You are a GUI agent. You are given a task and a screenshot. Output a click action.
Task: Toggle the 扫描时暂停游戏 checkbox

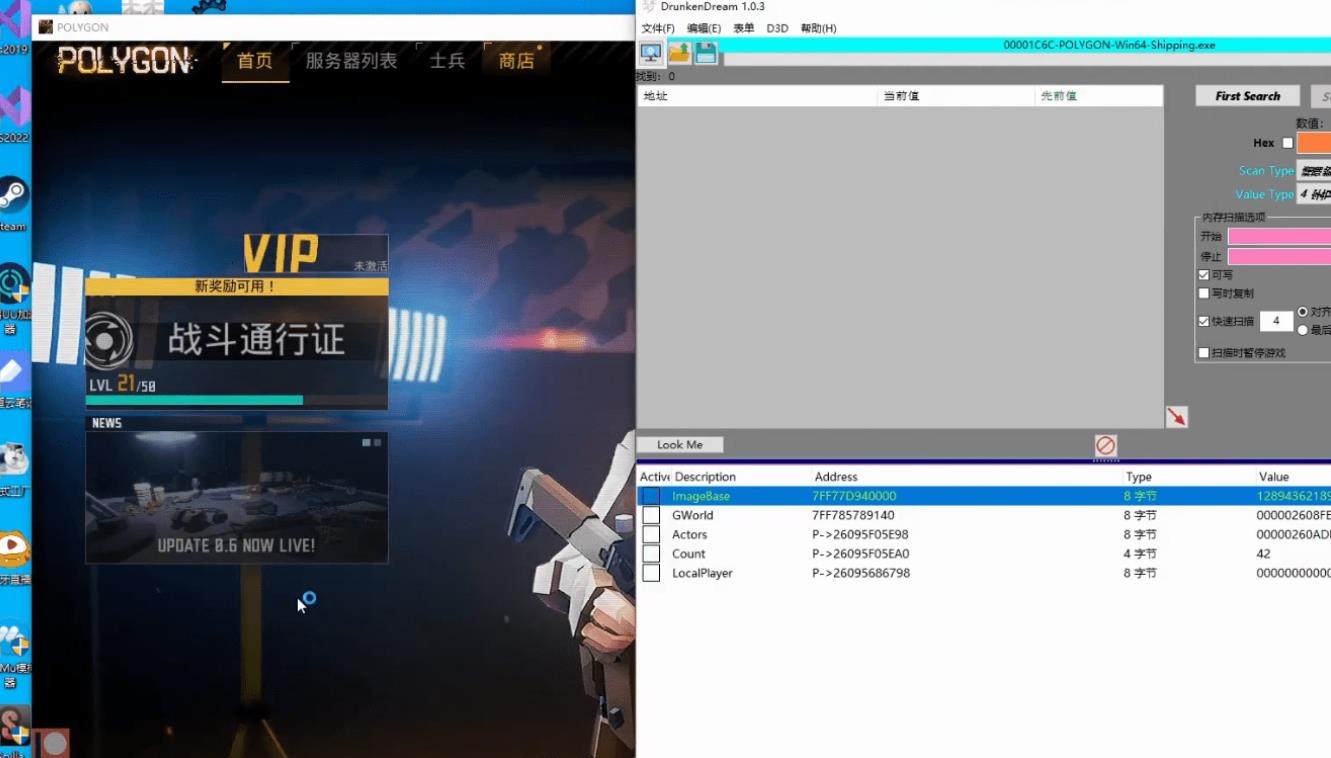[x=1204, y=353]
